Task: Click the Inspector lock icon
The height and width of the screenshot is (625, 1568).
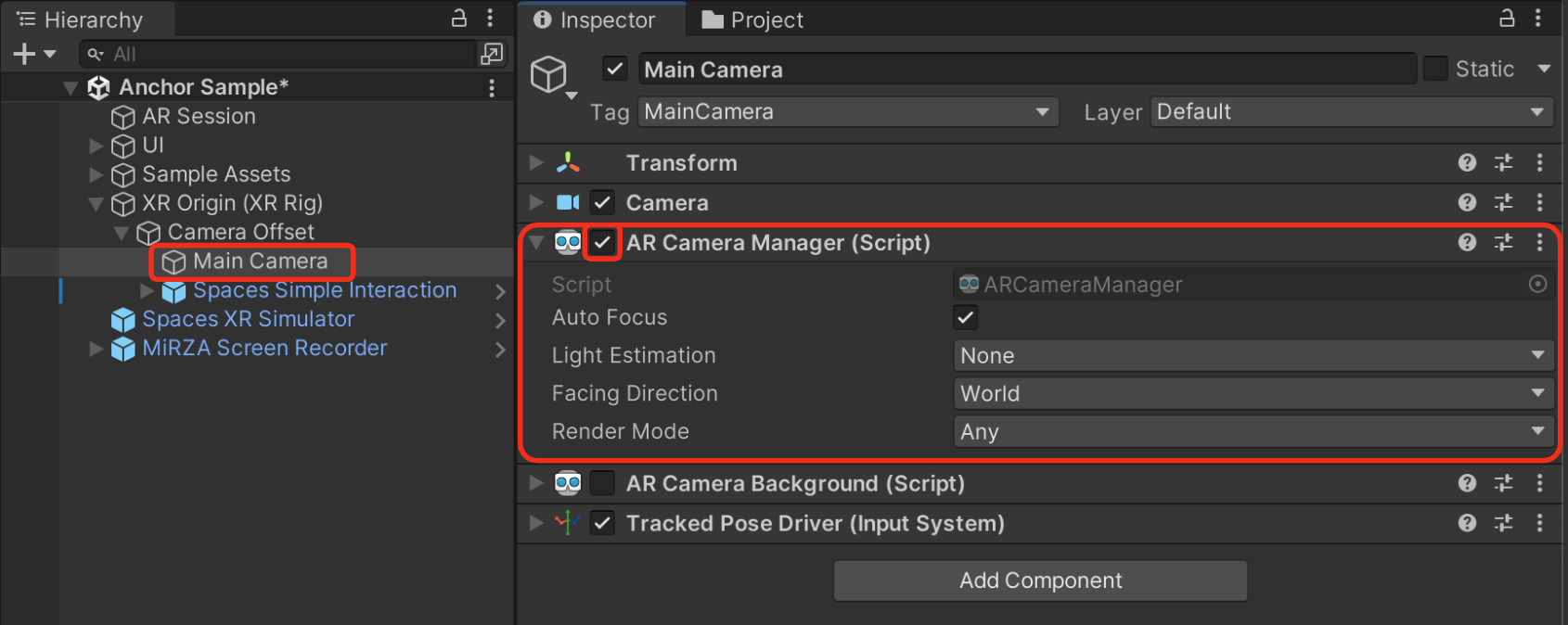Action: pos(1507,18)
